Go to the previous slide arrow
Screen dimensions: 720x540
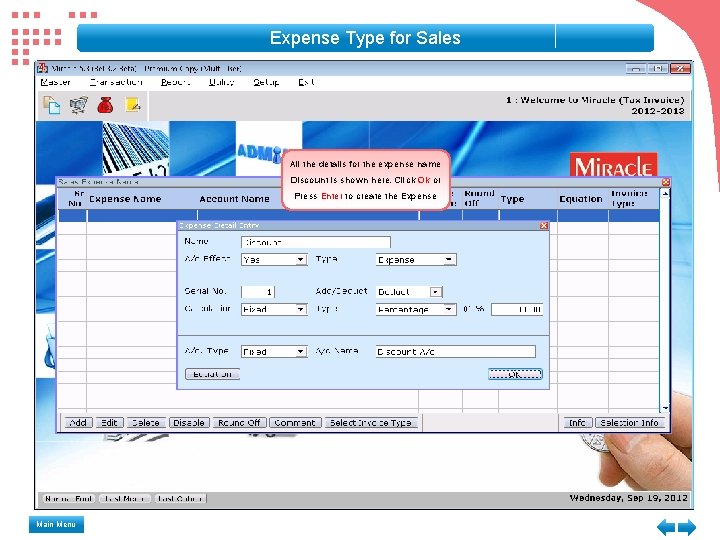pos(666,527)
